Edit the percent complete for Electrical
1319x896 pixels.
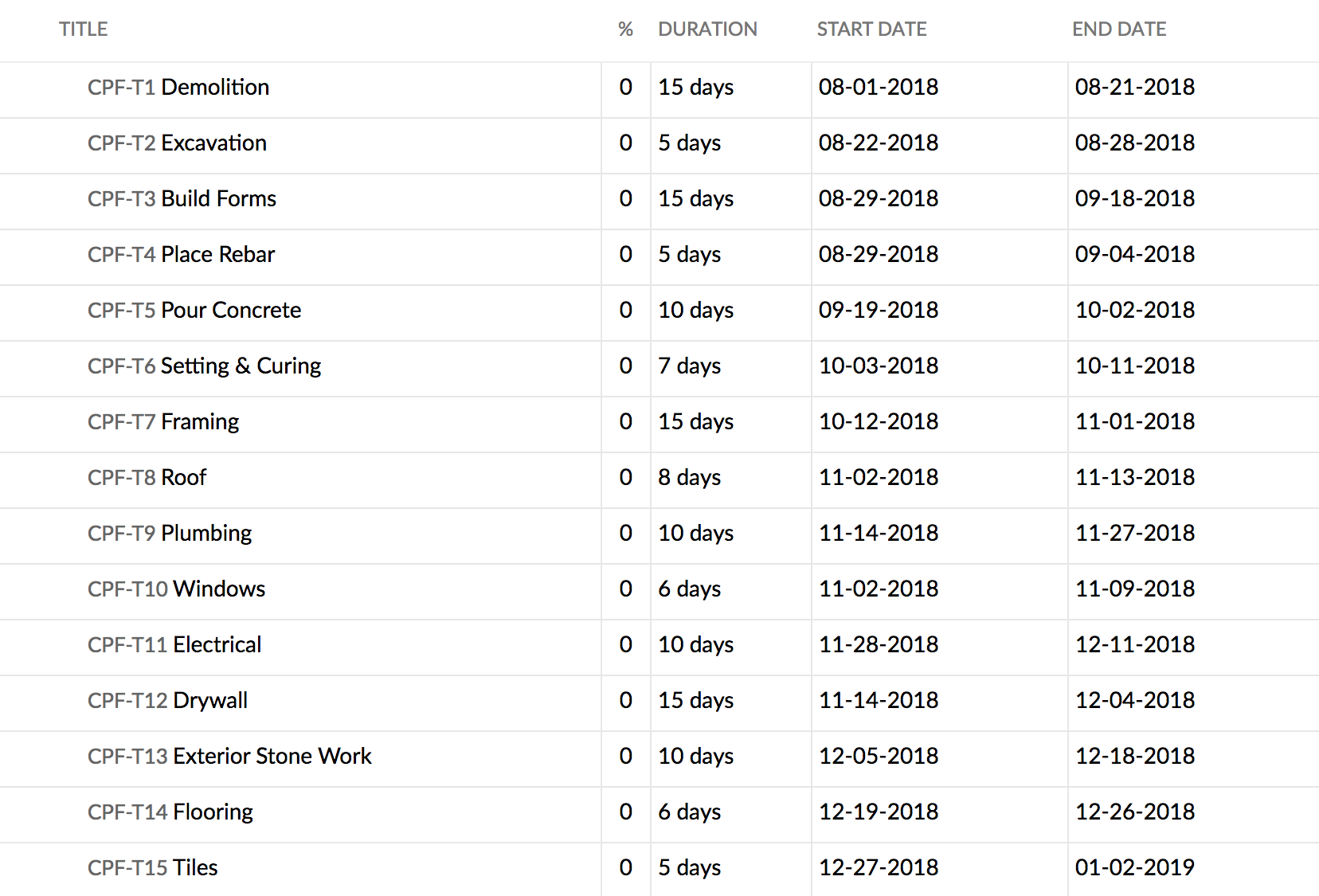tap(625, 645)
